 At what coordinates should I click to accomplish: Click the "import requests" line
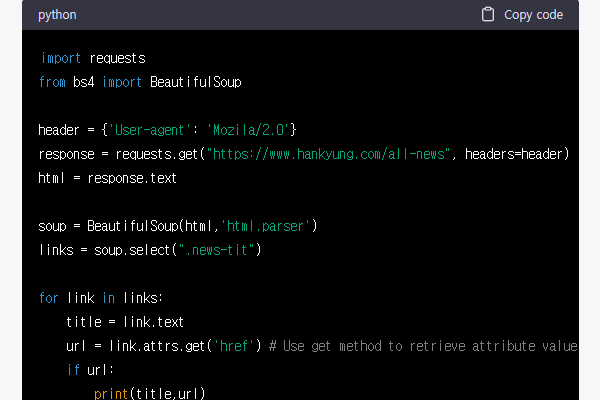point(93,59)
